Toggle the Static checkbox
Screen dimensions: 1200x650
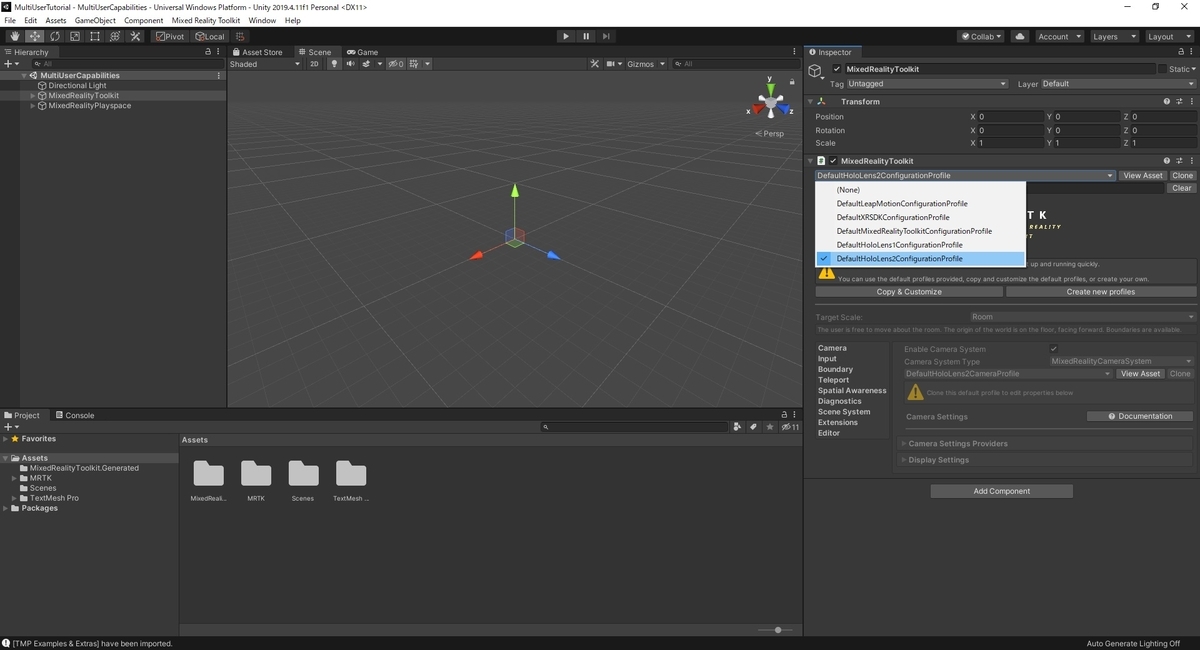coord(1162,69)
